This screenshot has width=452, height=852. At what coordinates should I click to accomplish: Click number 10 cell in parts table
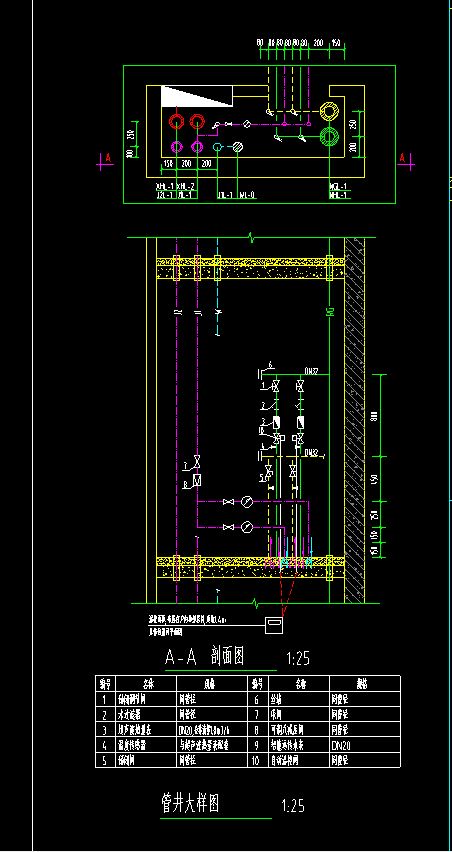(257, 761)
